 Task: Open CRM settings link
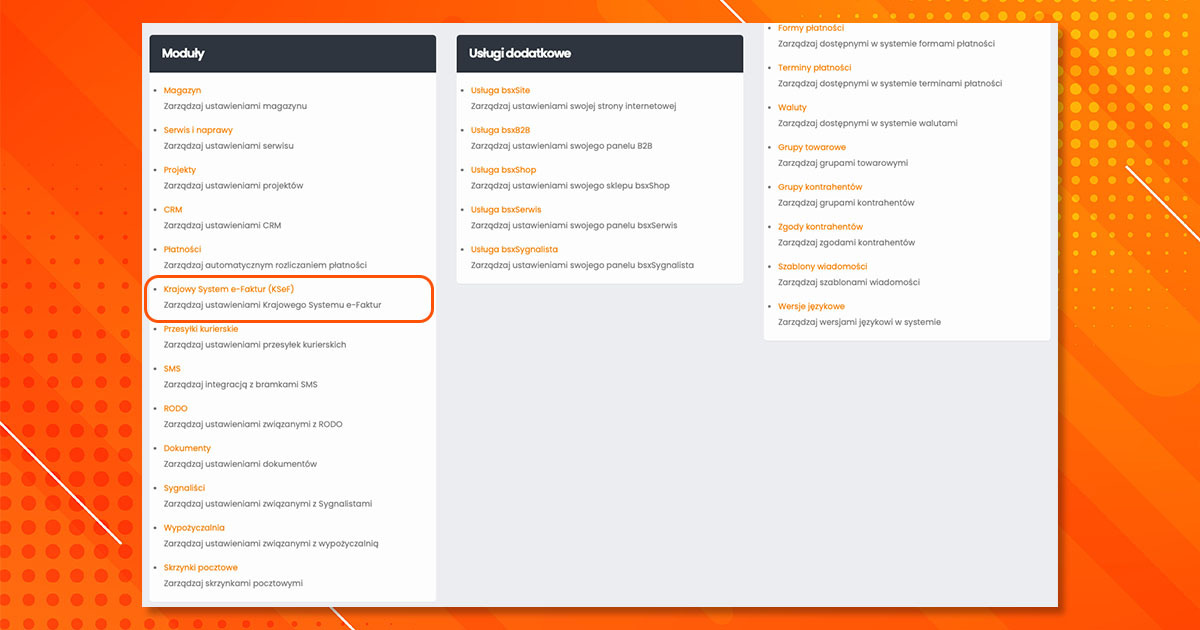point(173,210)
